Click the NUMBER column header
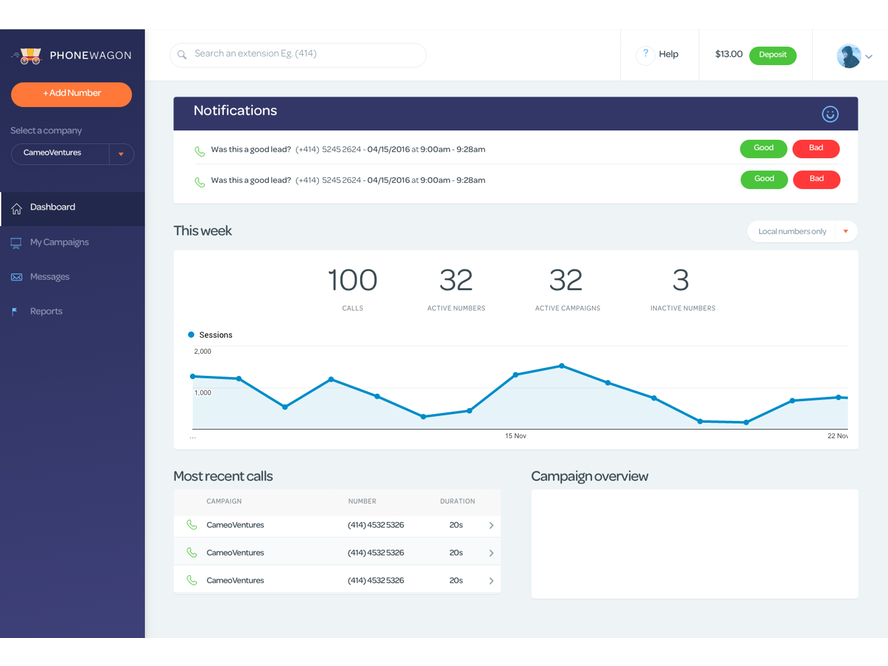888x666 pixels. 362,501
